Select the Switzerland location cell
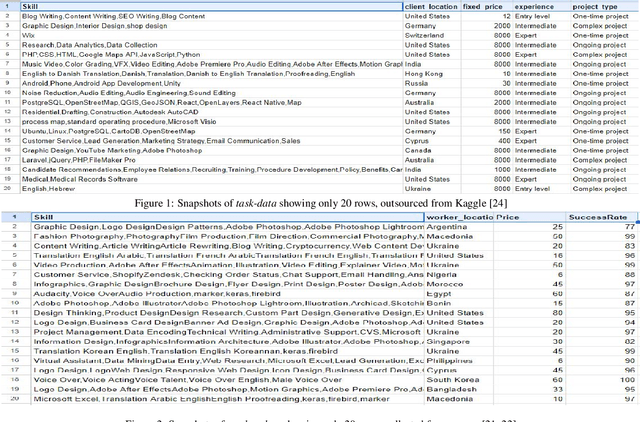640x422 pixels. (x=427, y=35)
